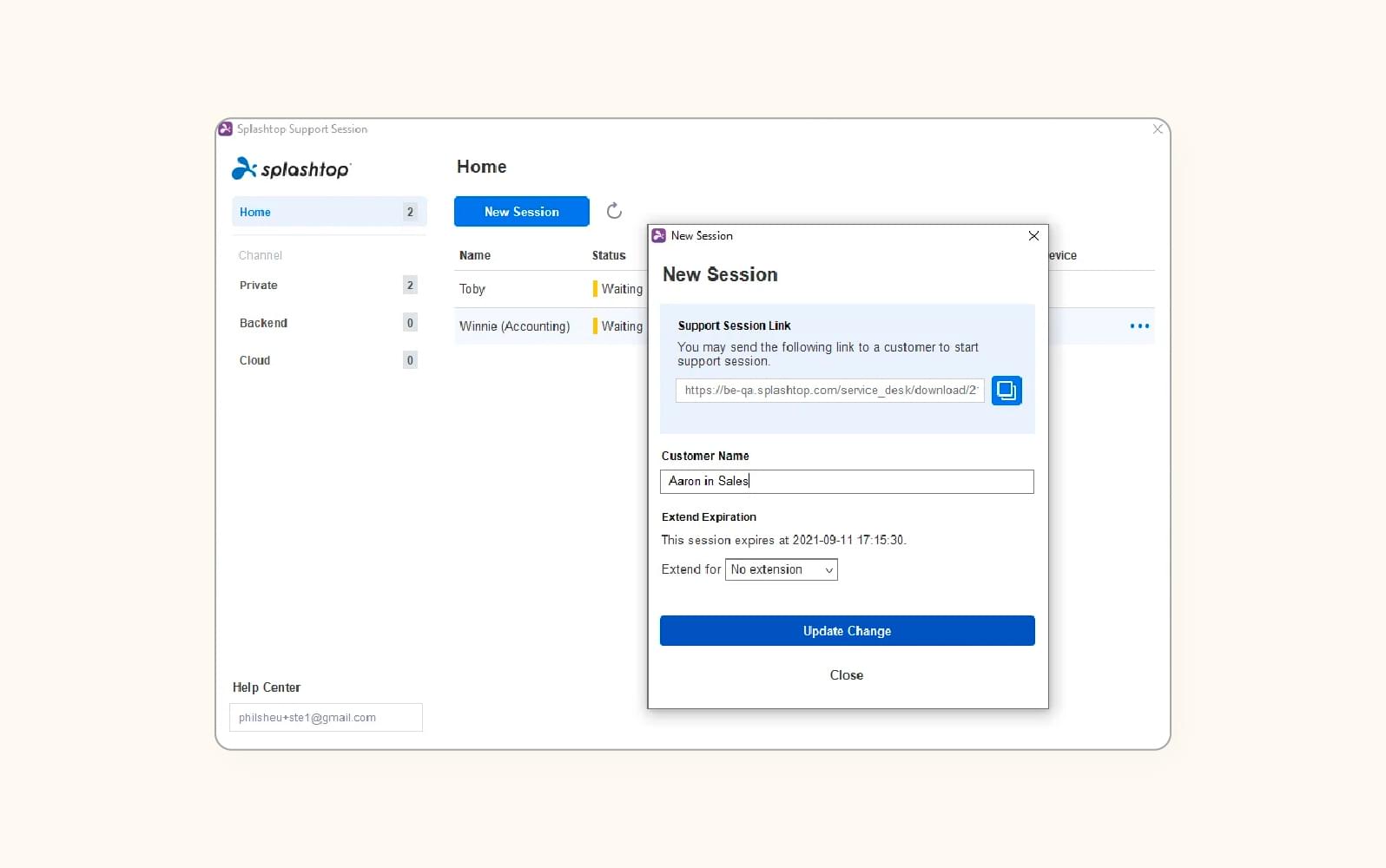The width and height of the screenshot is (1386, 868).
Task: Open the Extend for dropdown
Action: tap(782, 569)
